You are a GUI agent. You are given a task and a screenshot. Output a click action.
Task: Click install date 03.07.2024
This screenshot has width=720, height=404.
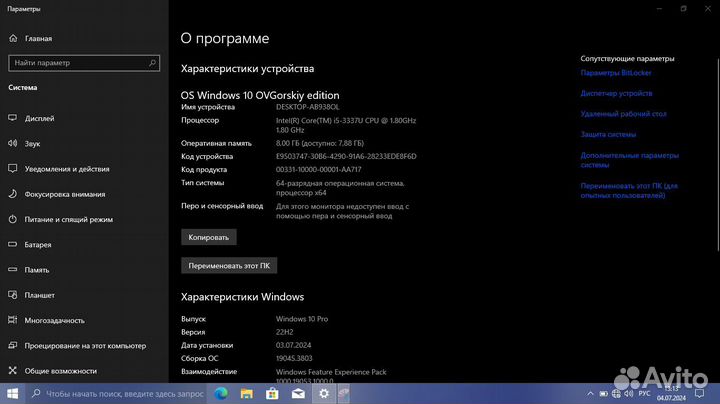pos(293,345)
